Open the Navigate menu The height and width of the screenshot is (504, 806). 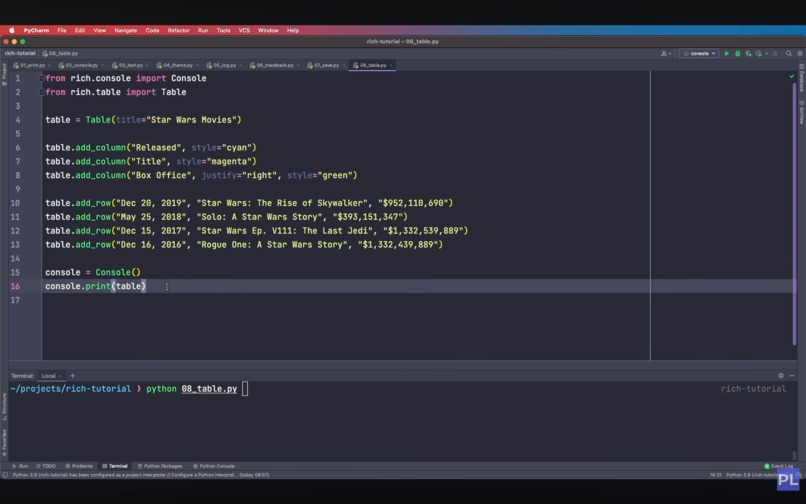(x=125, y=30)
